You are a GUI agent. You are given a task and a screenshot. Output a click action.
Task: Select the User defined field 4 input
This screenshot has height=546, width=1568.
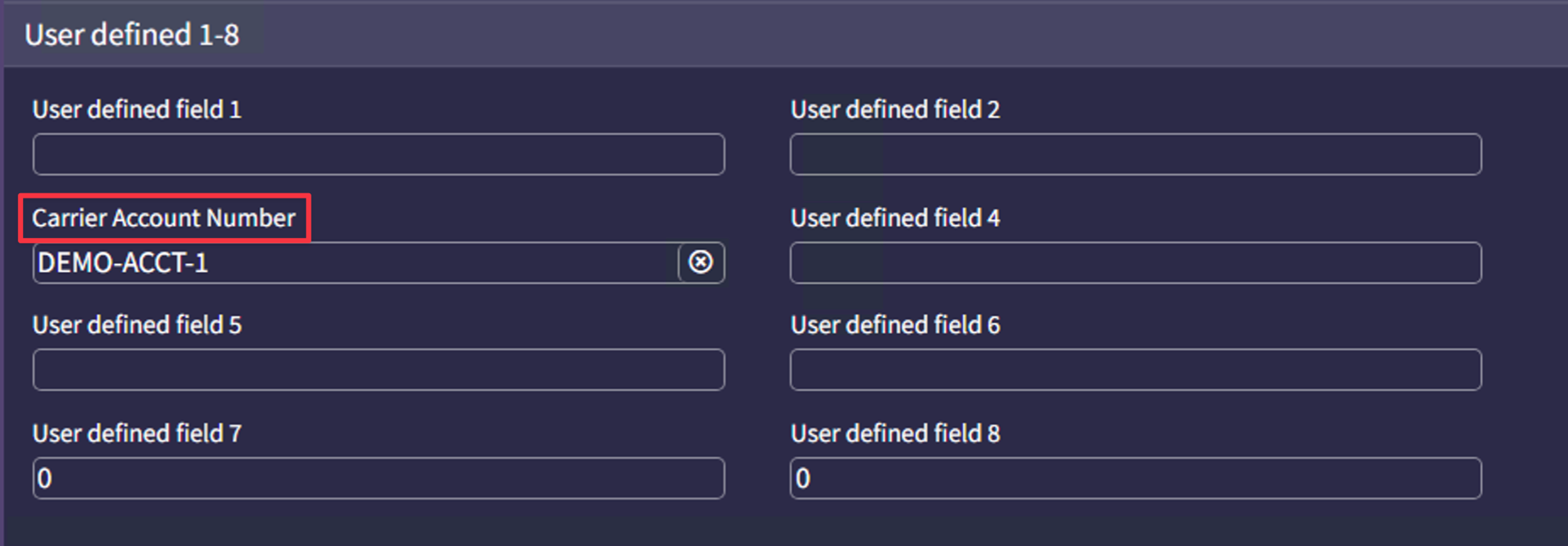click(1134, 263)
